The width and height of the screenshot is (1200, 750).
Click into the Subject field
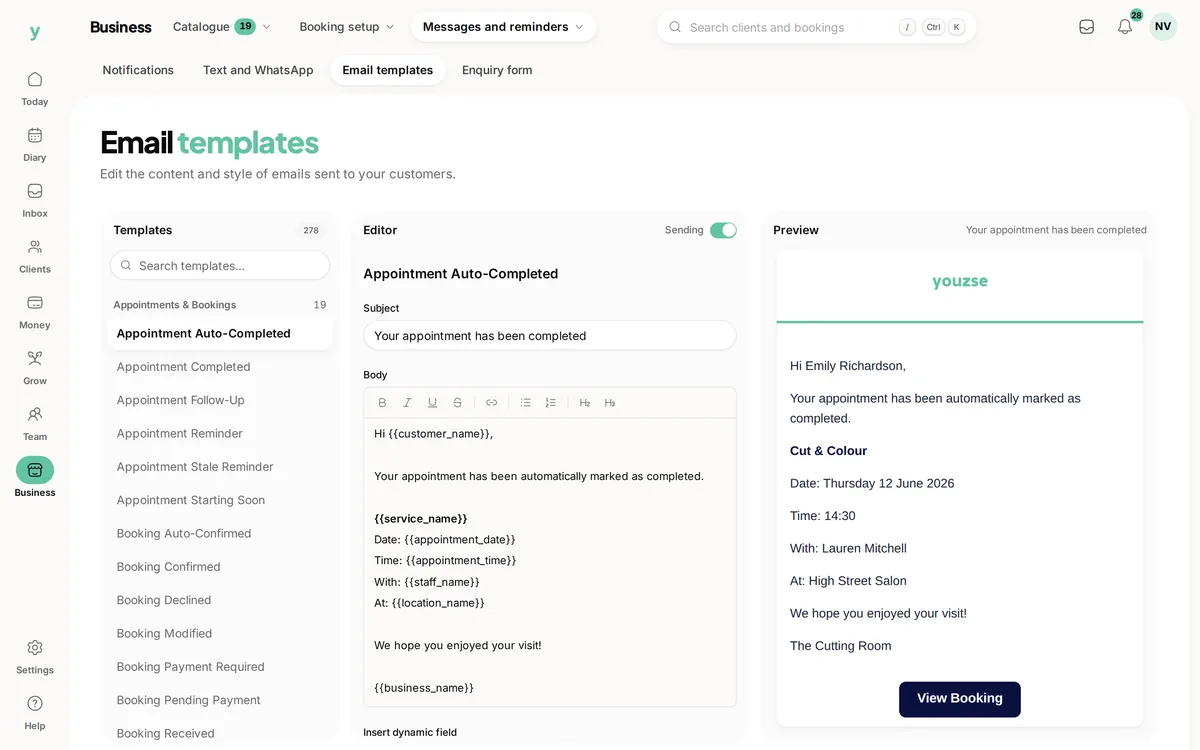550,336
